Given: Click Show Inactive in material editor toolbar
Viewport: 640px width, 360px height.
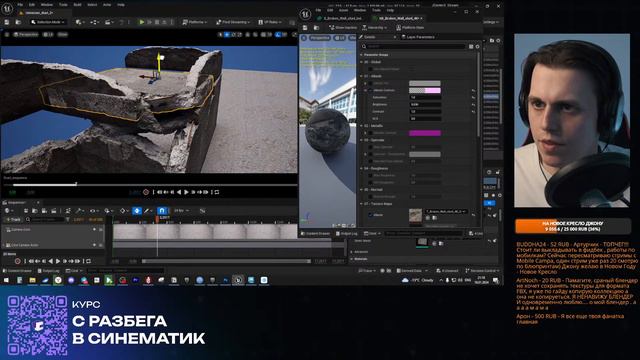Looking at the screenshot, I should 343,27.
